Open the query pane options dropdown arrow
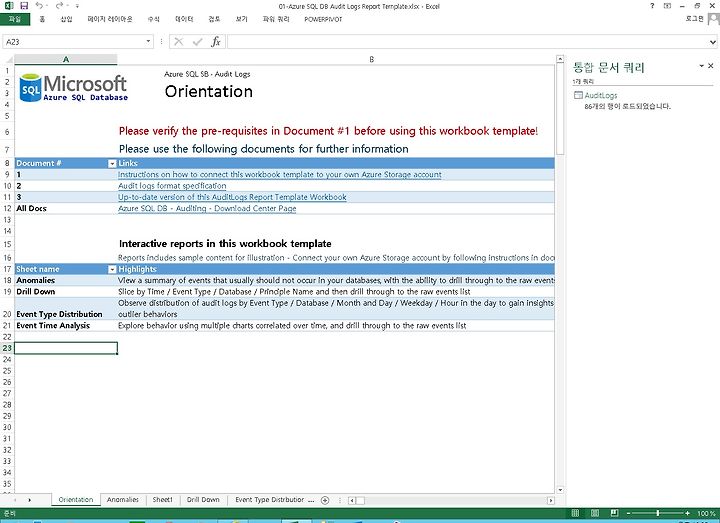 tap(701, 66)
